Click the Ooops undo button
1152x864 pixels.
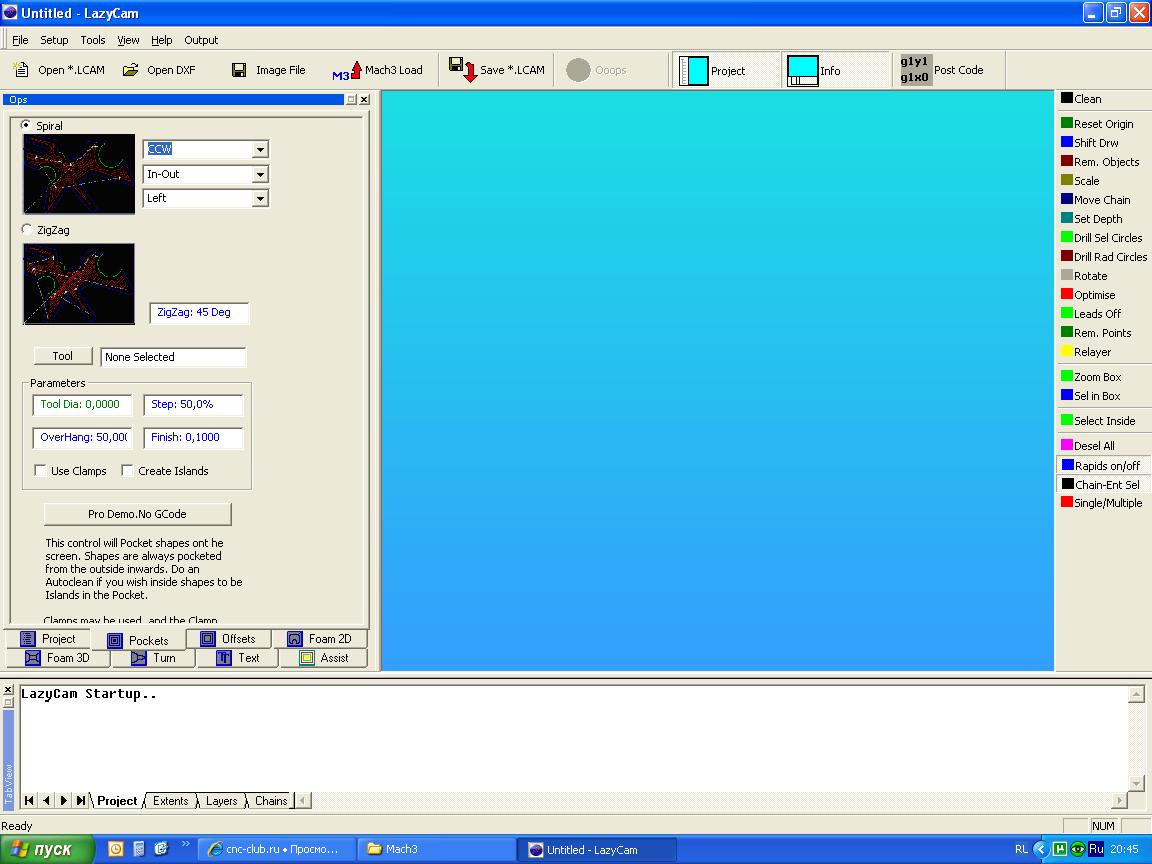tap(597, 70)
